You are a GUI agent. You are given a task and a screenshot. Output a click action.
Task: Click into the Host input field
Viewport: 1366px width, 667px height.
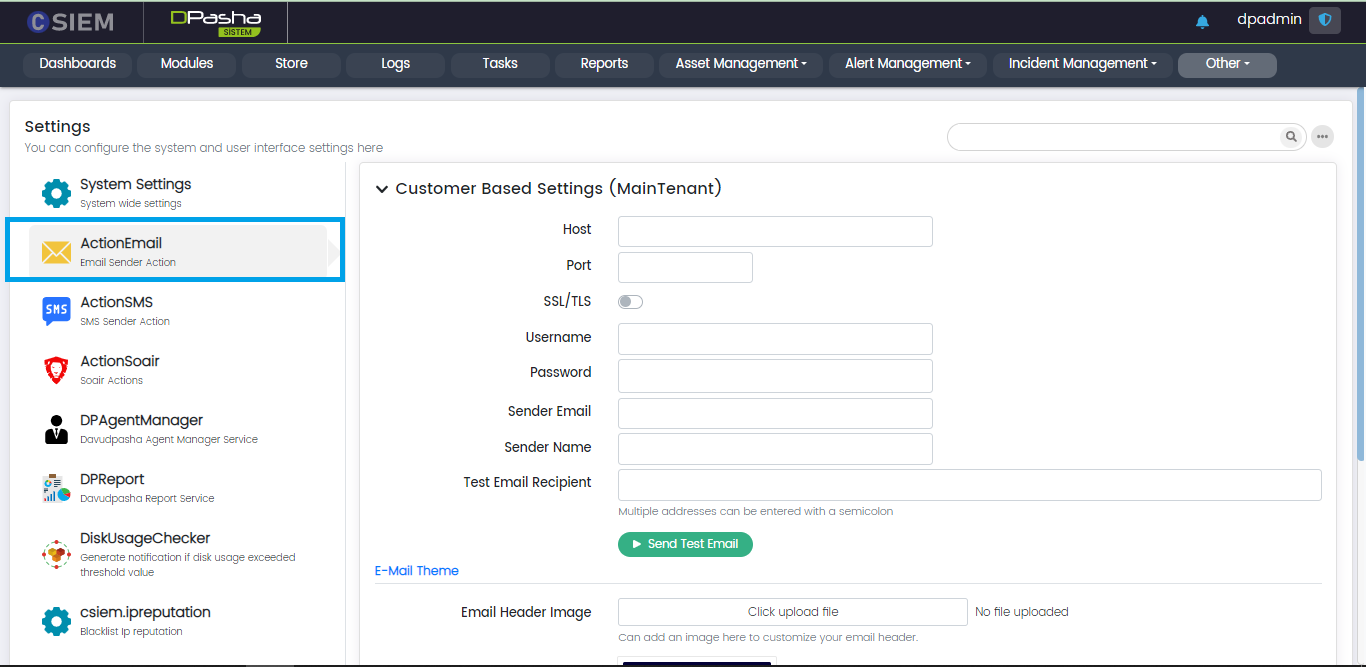click(x=775, y=231)
